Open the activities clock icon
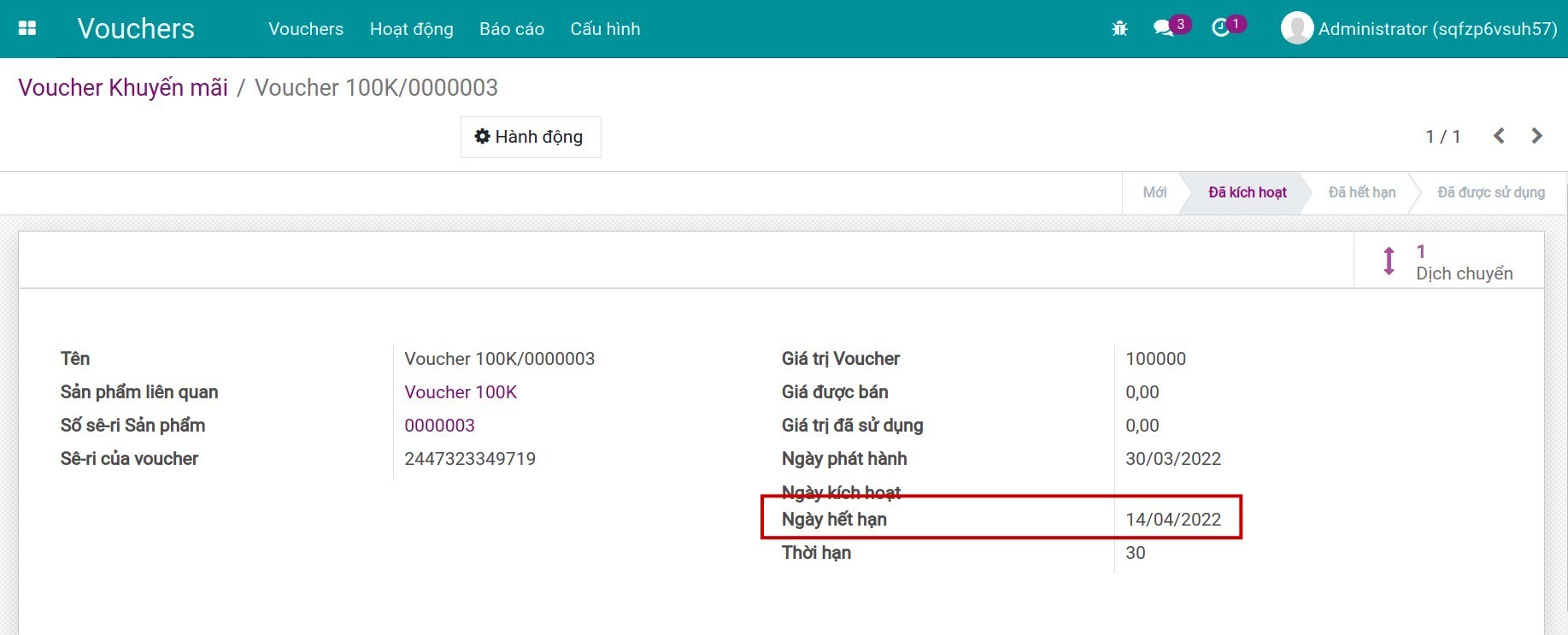The height and width of the screenshot is (635, 1568). coord(1221,28)
